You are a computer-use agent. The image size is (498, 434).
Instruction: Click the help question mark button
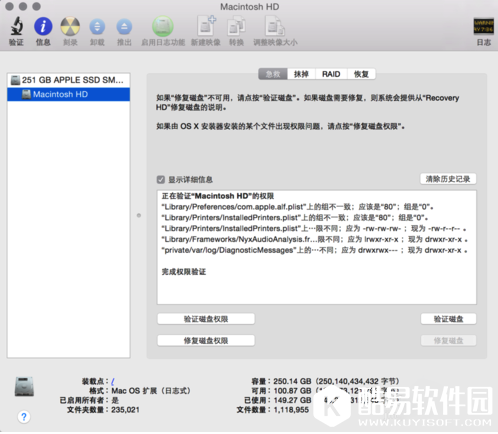(24, 417)
